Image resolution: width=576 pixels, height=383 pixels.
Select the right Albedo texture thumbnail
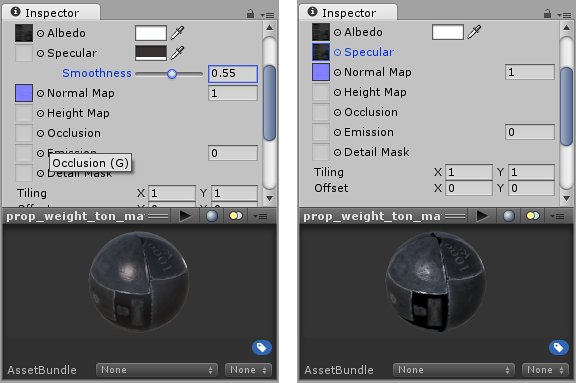(x=321, y=32)
